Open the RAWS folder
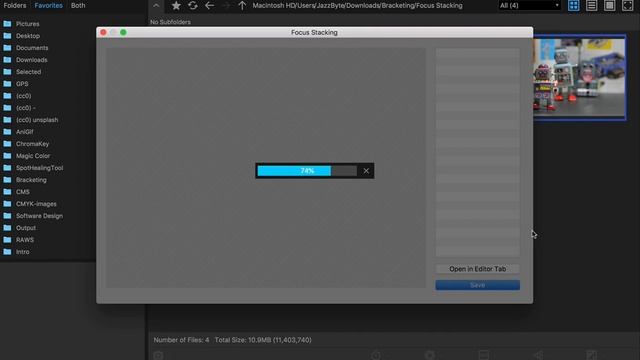Screen dimensions: 640x360 (24, 240)
